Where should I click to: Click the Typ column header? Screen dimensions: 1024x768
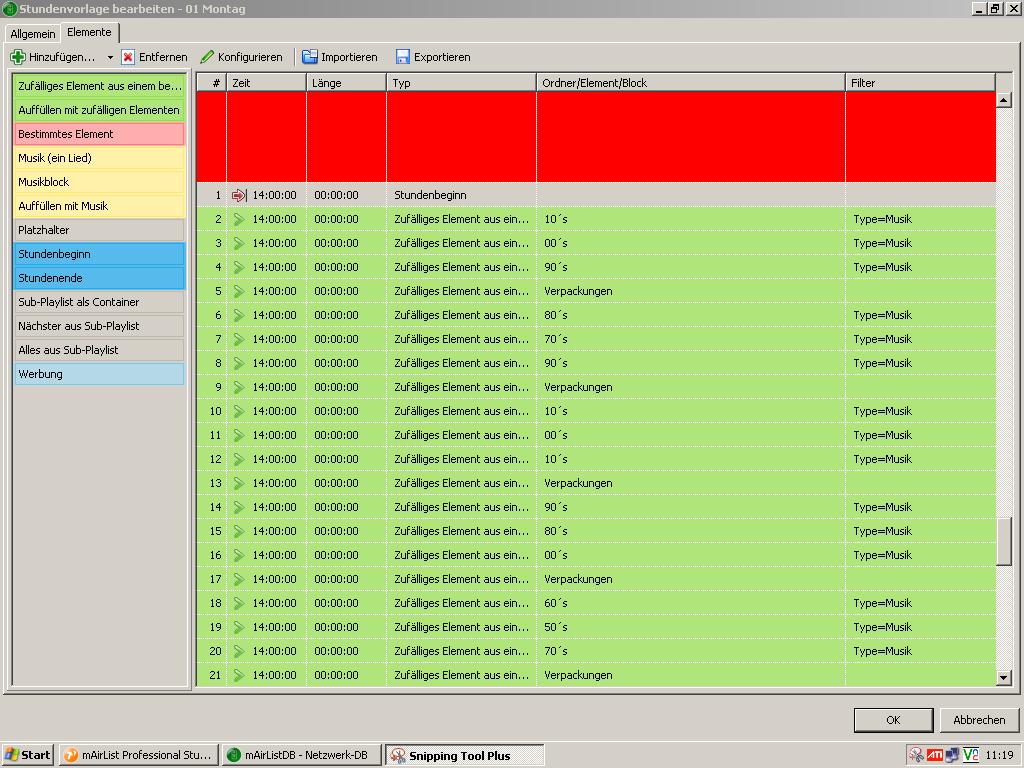[460, 83]
